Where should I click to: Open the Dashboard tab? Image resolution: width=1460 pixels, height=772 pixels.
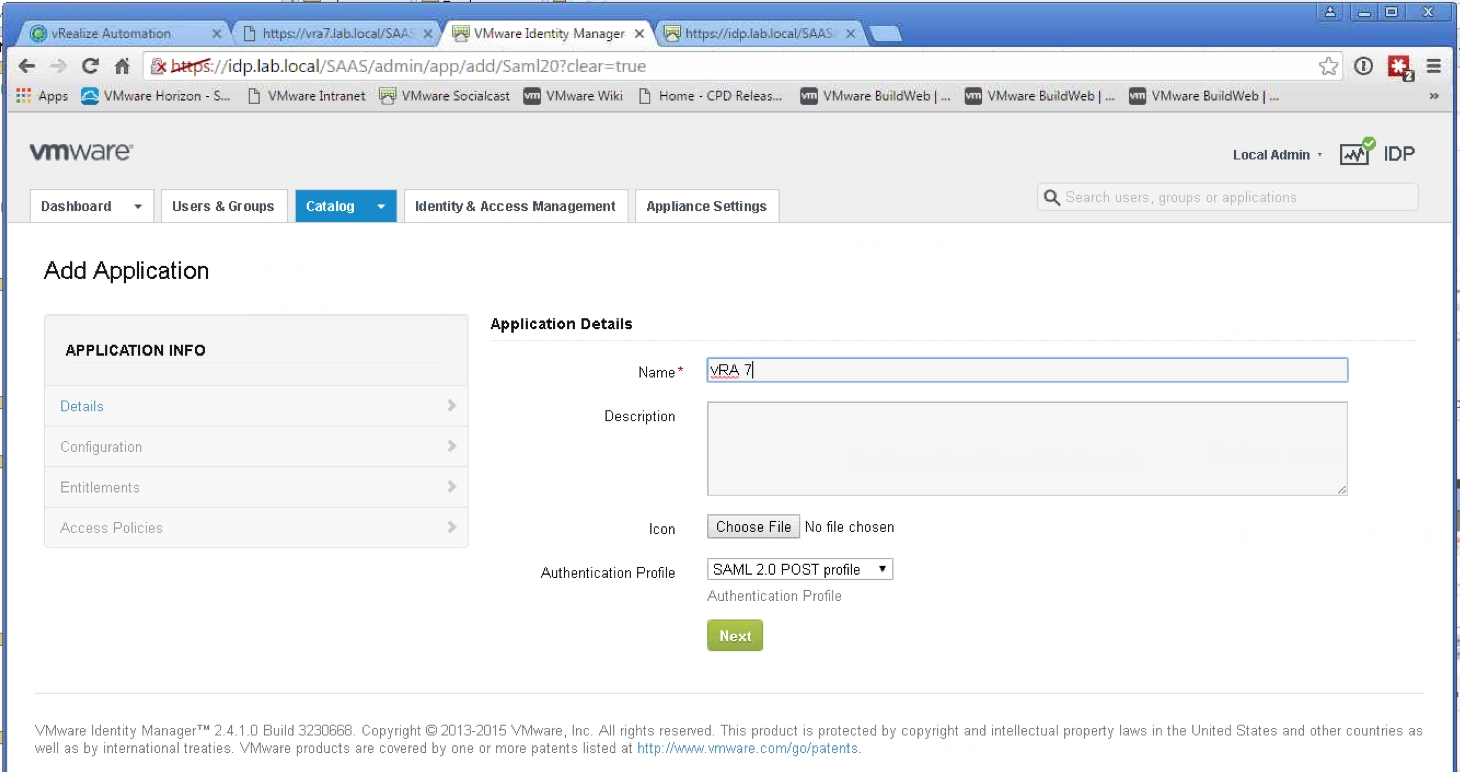(76, 206)
